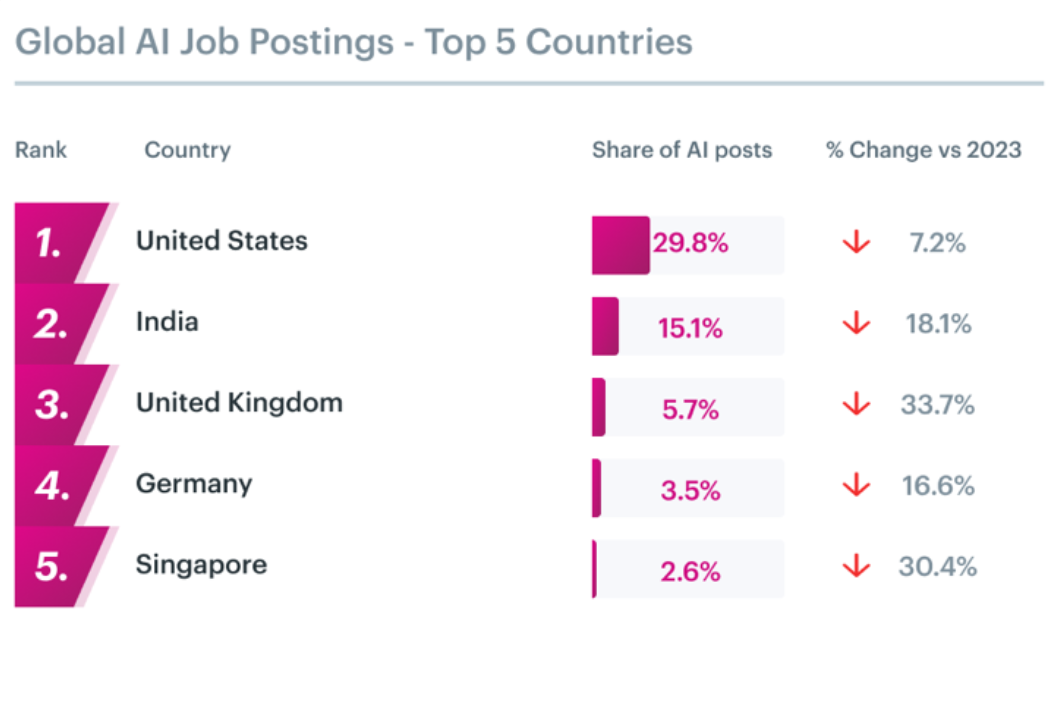The height and width of the screenshot is (704, 1058).
Task: Click the rank 5 pink badge
Action: (x=61, y=567)
